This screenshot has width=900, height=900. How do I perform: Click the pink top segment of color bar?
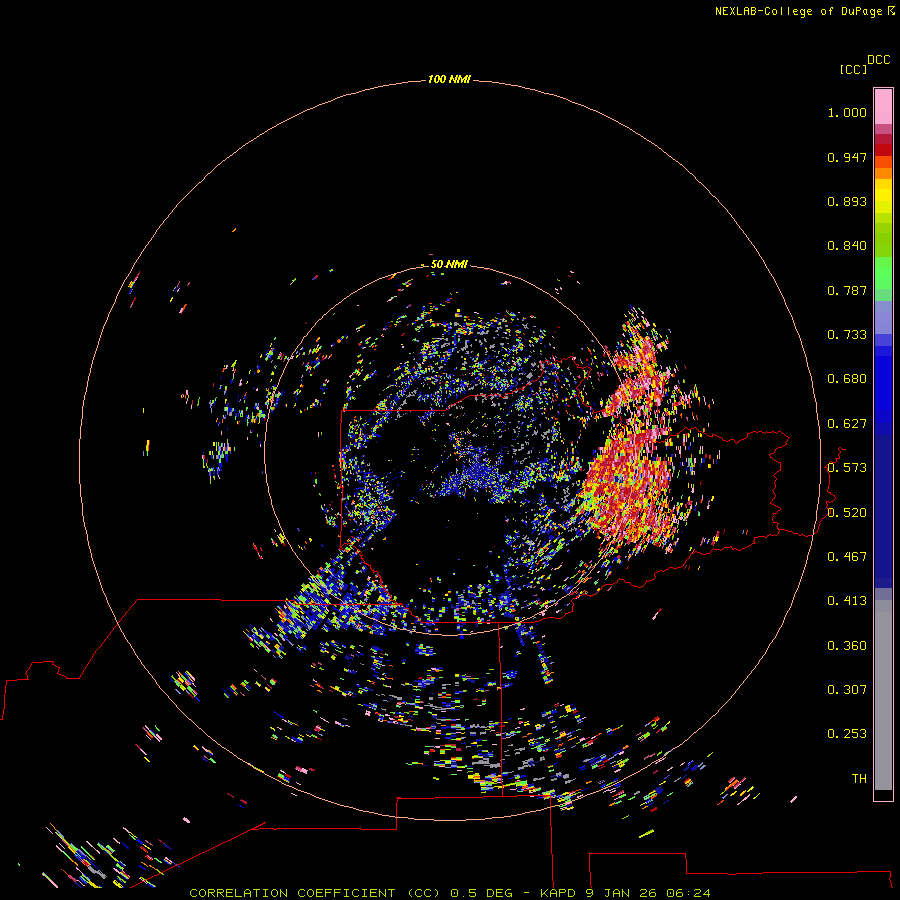click(883, 107)
